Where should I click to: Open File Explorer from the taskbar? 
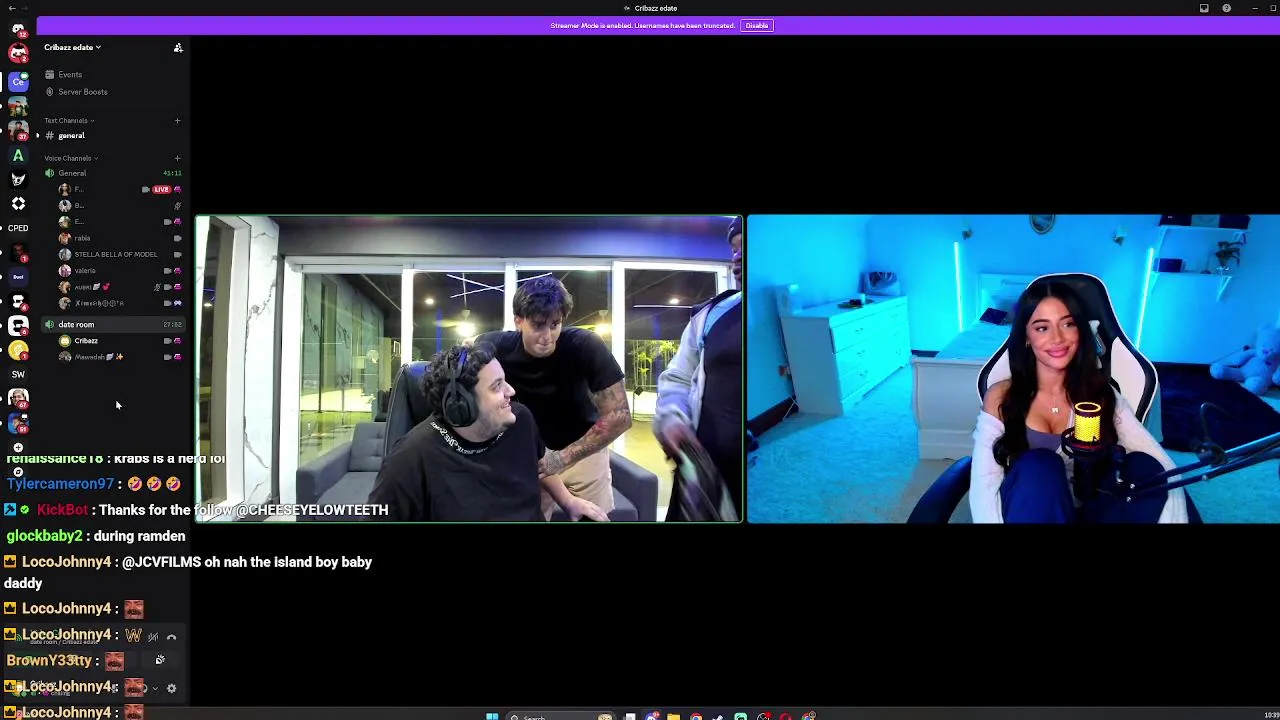[673, 716]
